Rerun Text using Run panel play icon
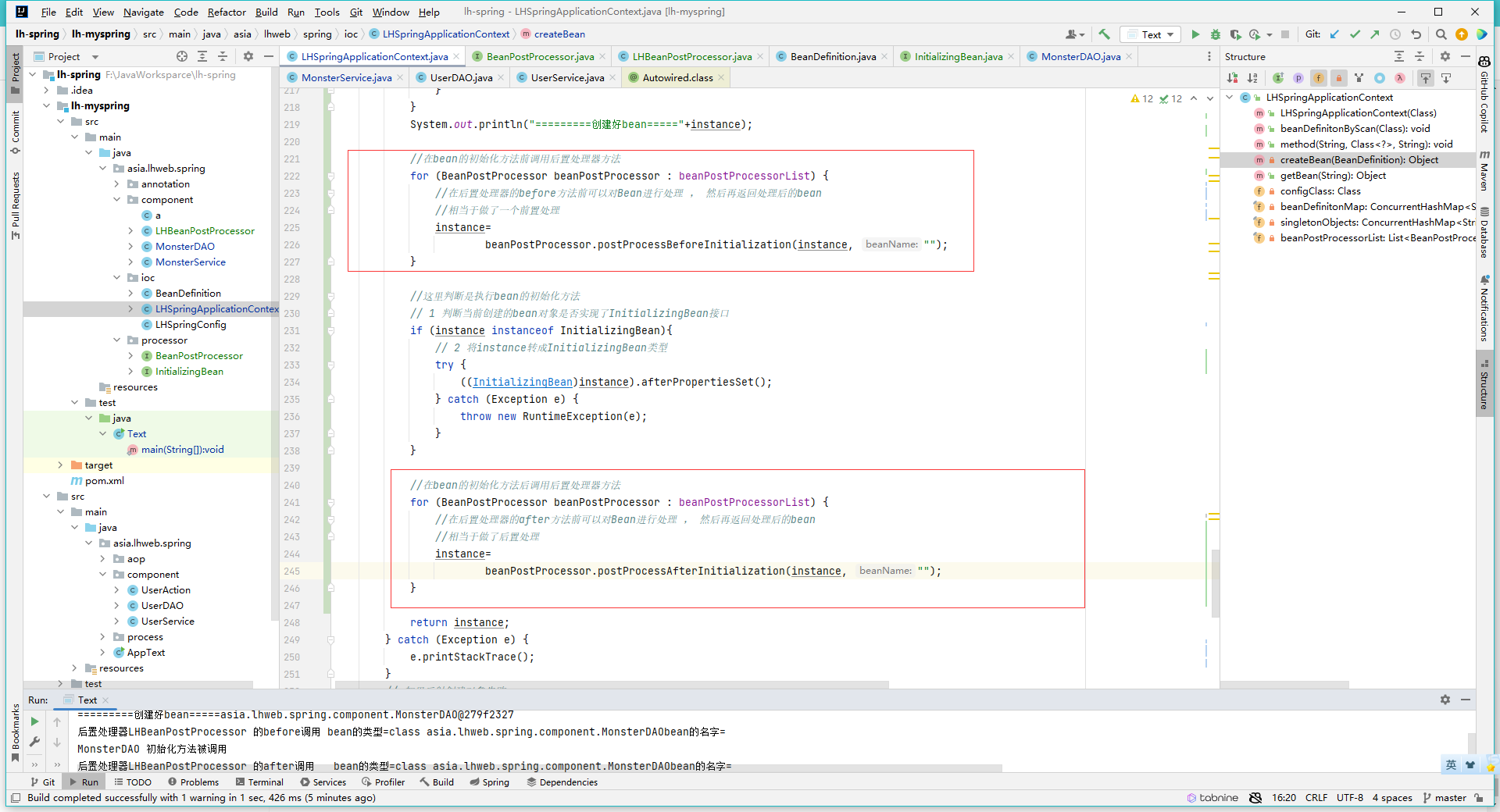Screen dimensions: 1500x812 (34, 721)
